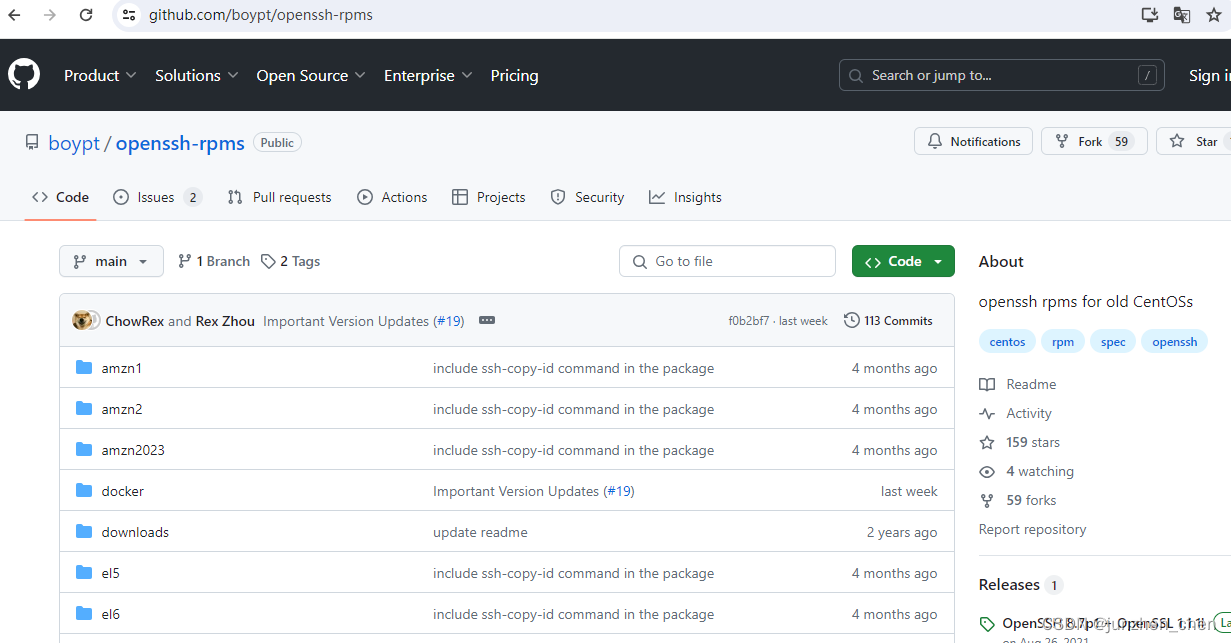Switch to the Pull requests tab
The image size is (1231, 643).
279,197
